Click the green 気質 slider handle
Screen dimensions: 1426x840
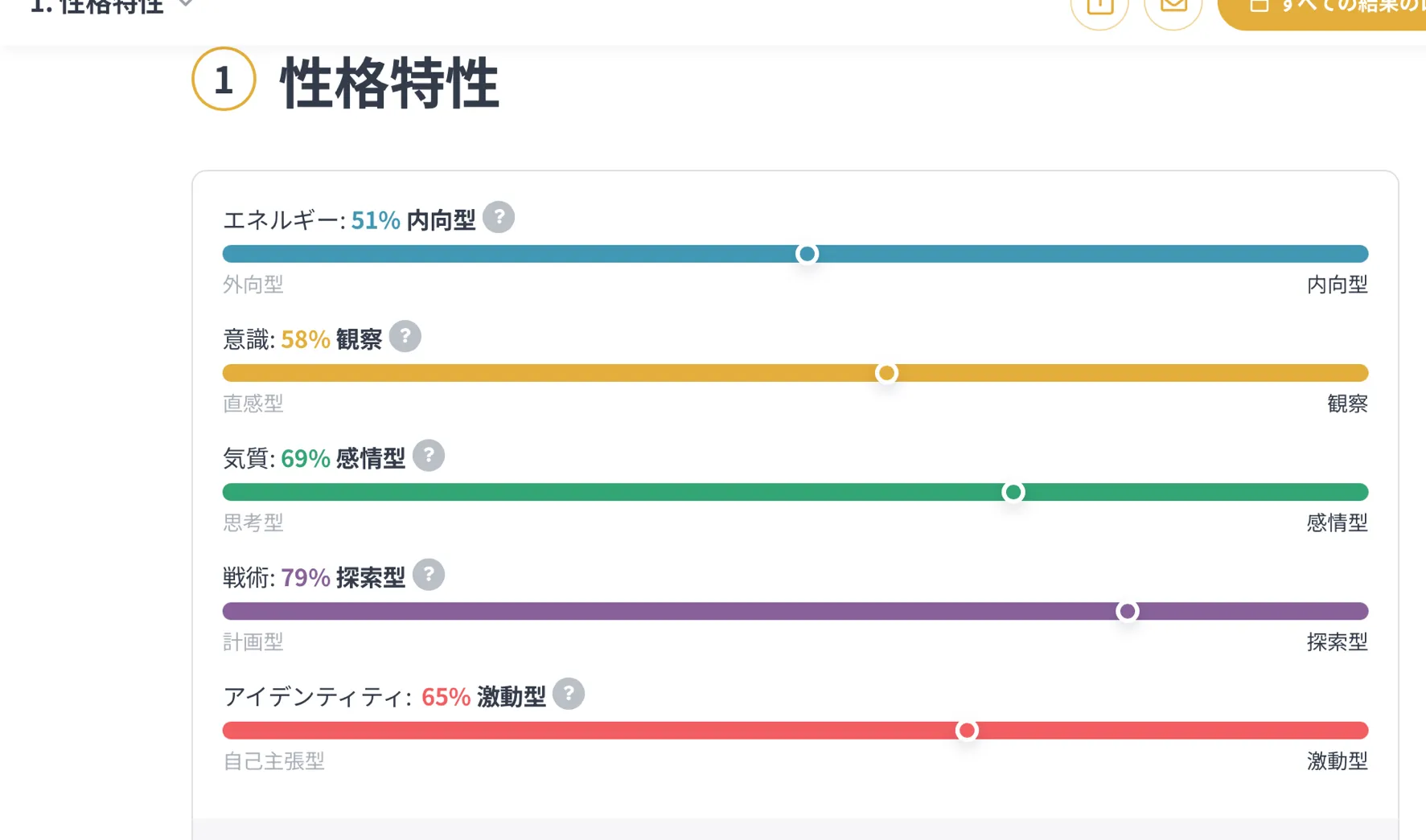(1013, 492)
